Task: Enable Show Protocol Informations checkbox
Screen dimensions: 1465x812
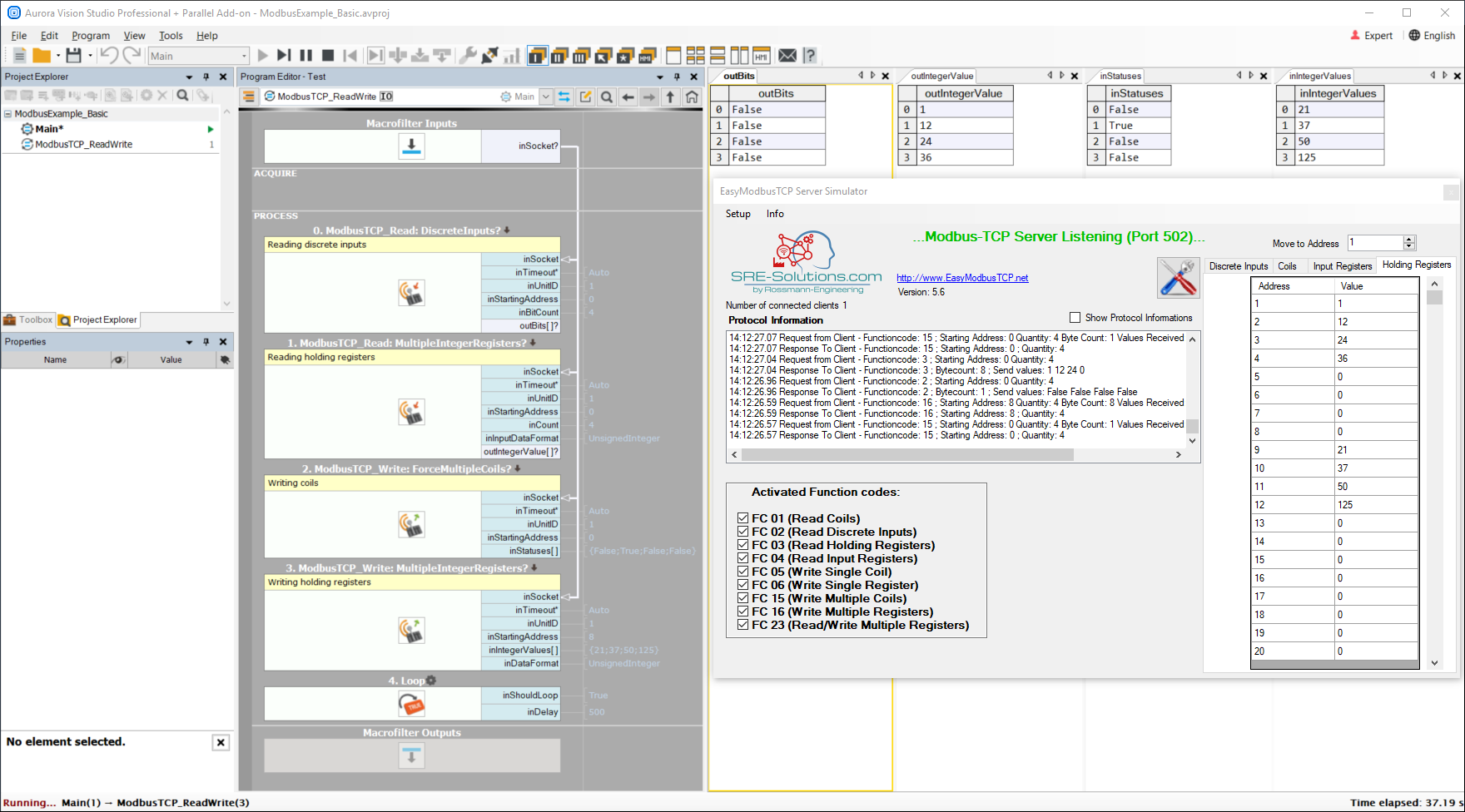Action: pos(1075,318)
